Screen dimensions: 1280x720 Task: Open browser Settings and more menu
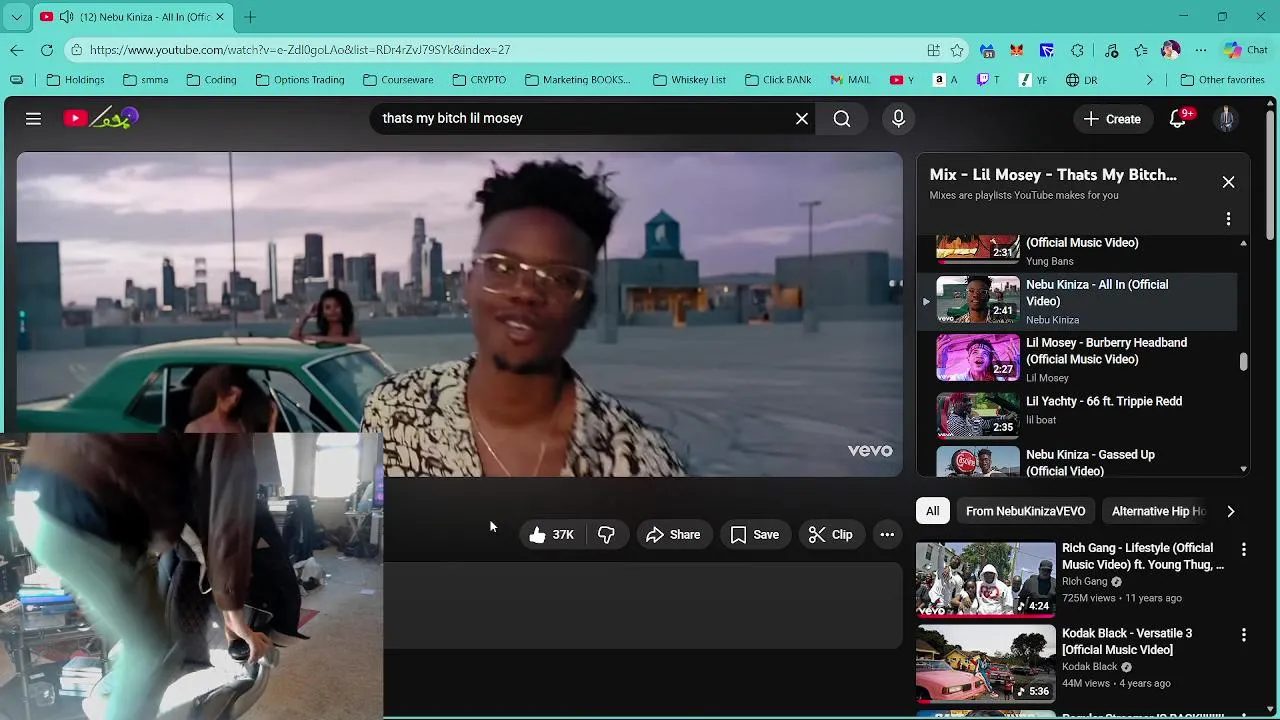click(x=1201, y=50)
